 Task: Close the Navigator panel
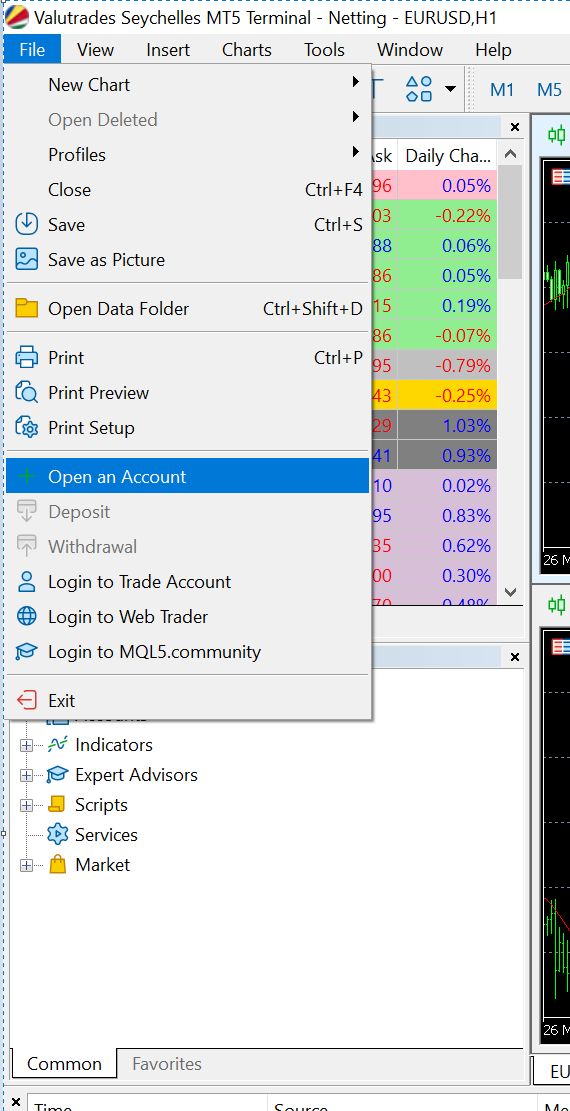tap(515, 658)
